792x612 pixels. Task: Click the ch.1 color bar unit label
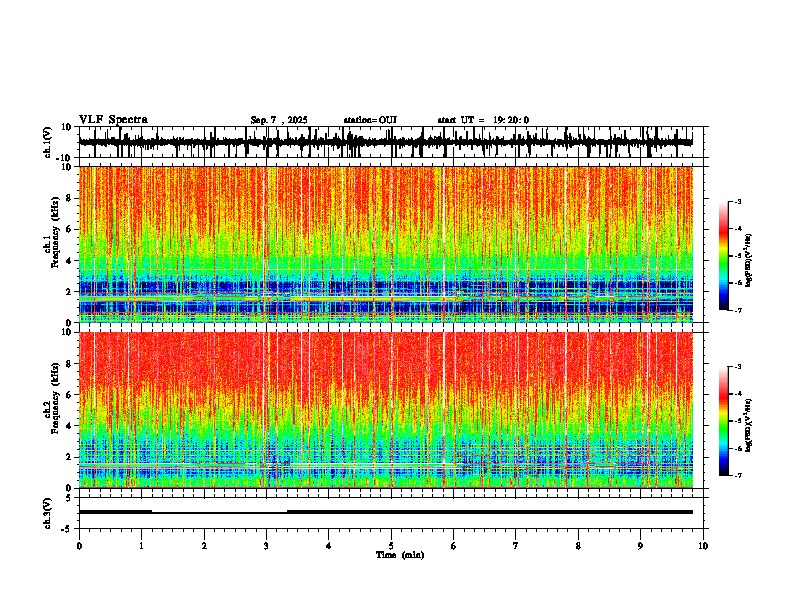pos(748,261)
